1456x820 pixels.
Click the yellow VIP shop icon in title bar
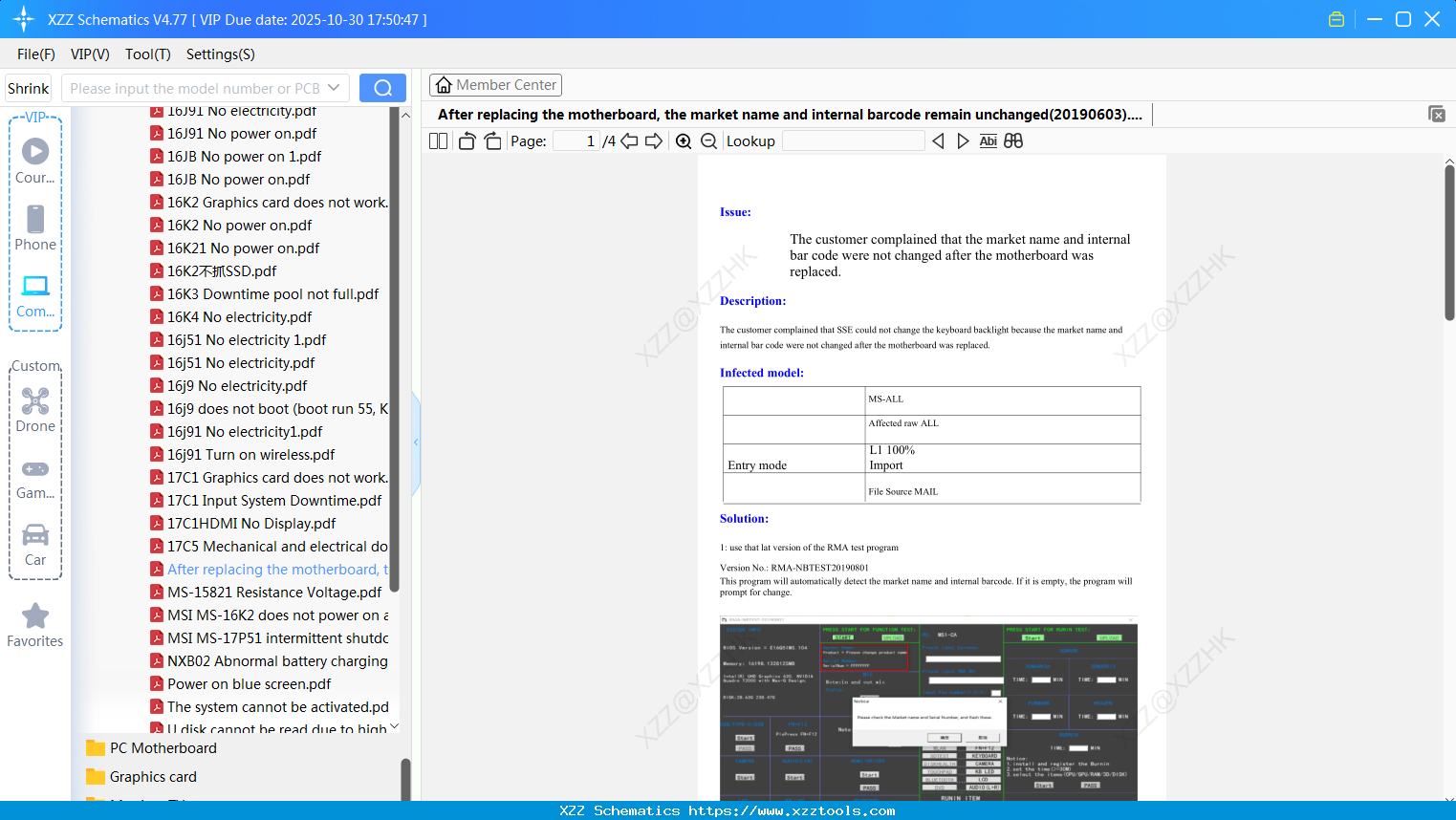click(x=1336, y=19)
